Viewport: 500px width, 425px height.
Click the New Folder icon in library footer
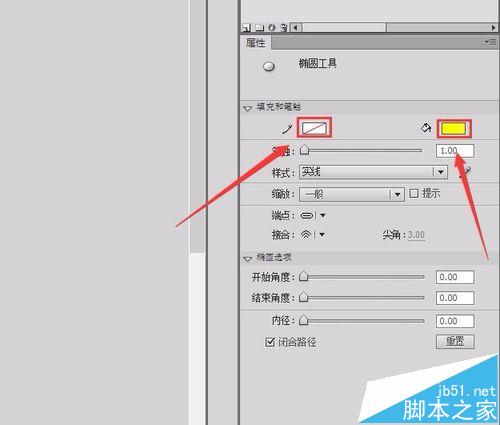tap(259, 28)
